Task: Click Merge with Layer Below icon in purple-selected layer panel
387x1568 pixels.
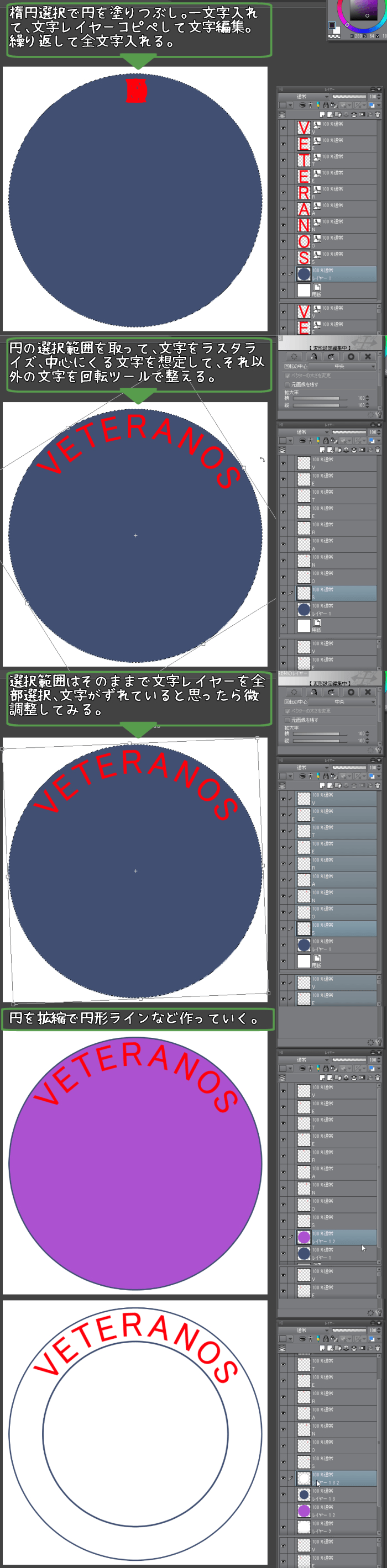Action: (x=354, y=1078)
